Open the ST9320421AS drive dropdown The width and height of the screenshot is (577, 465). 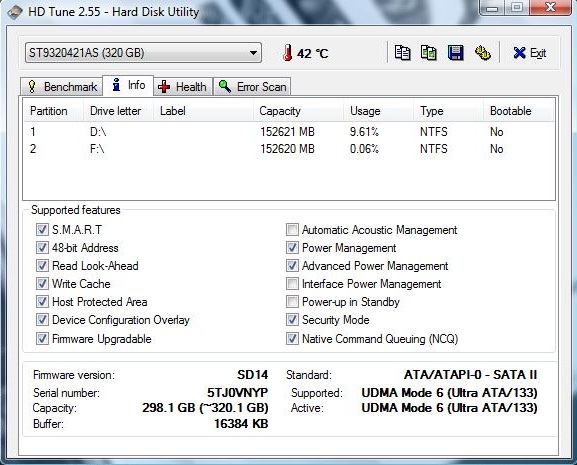[143, 53]
